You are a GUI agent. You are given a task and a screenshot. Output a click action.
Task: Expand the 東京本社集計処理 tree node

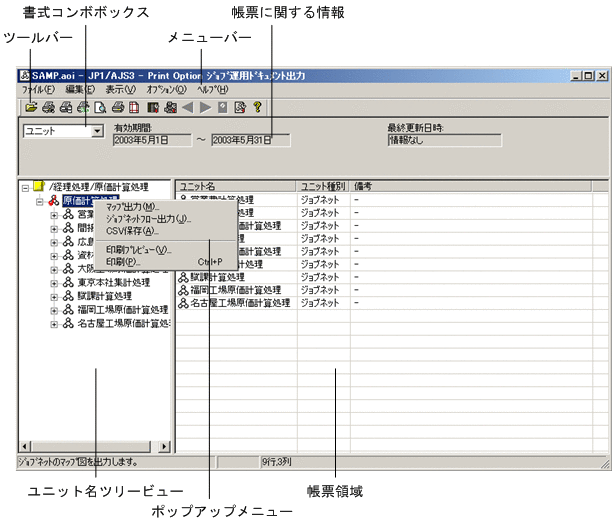54,283
